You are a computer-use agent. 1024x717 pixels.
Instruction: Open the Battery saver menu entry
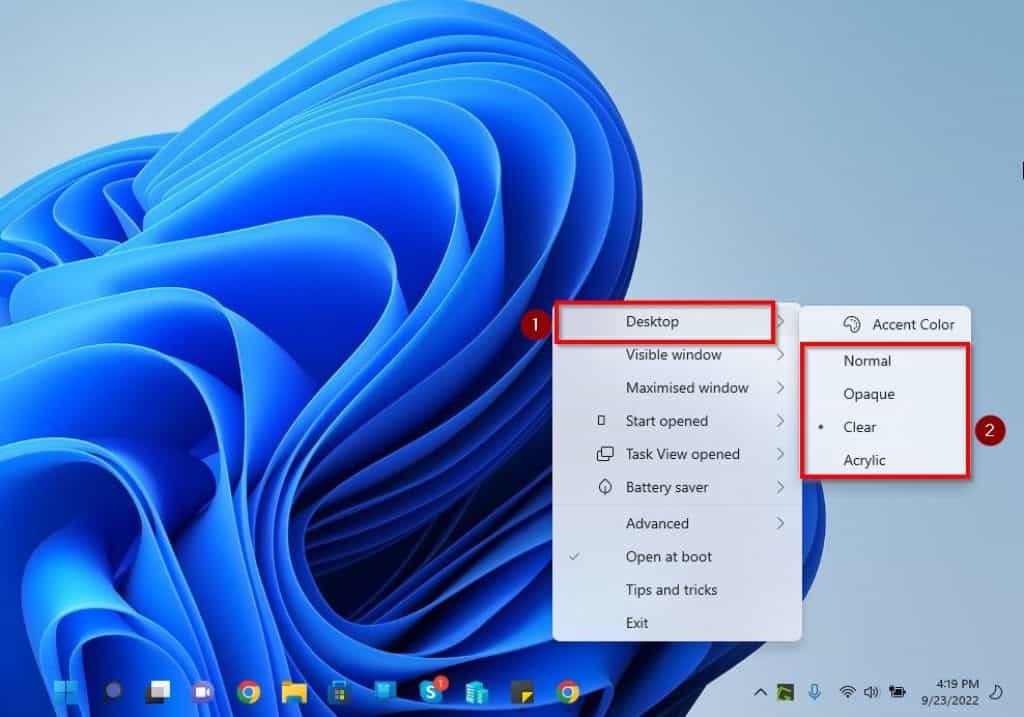676,487
